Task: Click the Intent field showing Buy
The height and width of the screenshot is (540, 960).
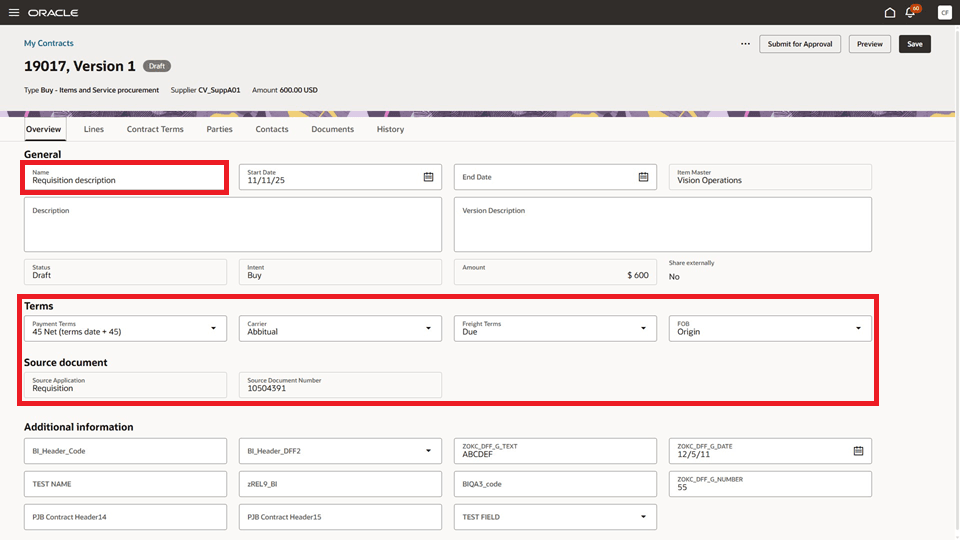Action: click(x=340, y=272)
